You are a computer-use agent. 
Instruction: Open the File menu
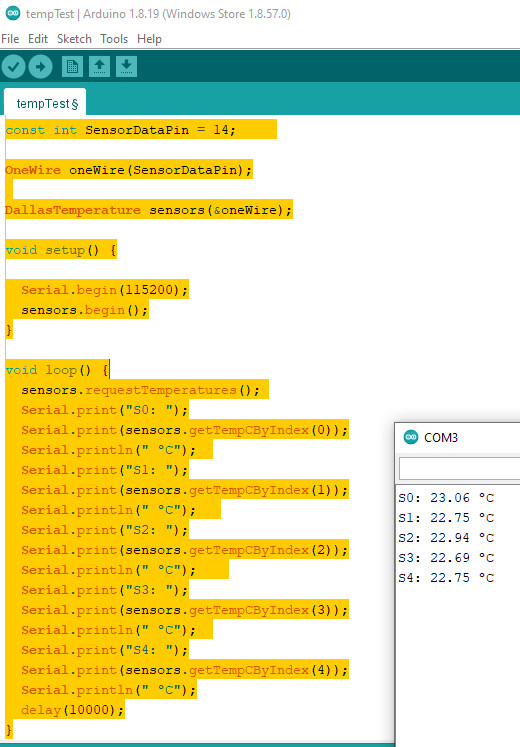click(10, 39)
